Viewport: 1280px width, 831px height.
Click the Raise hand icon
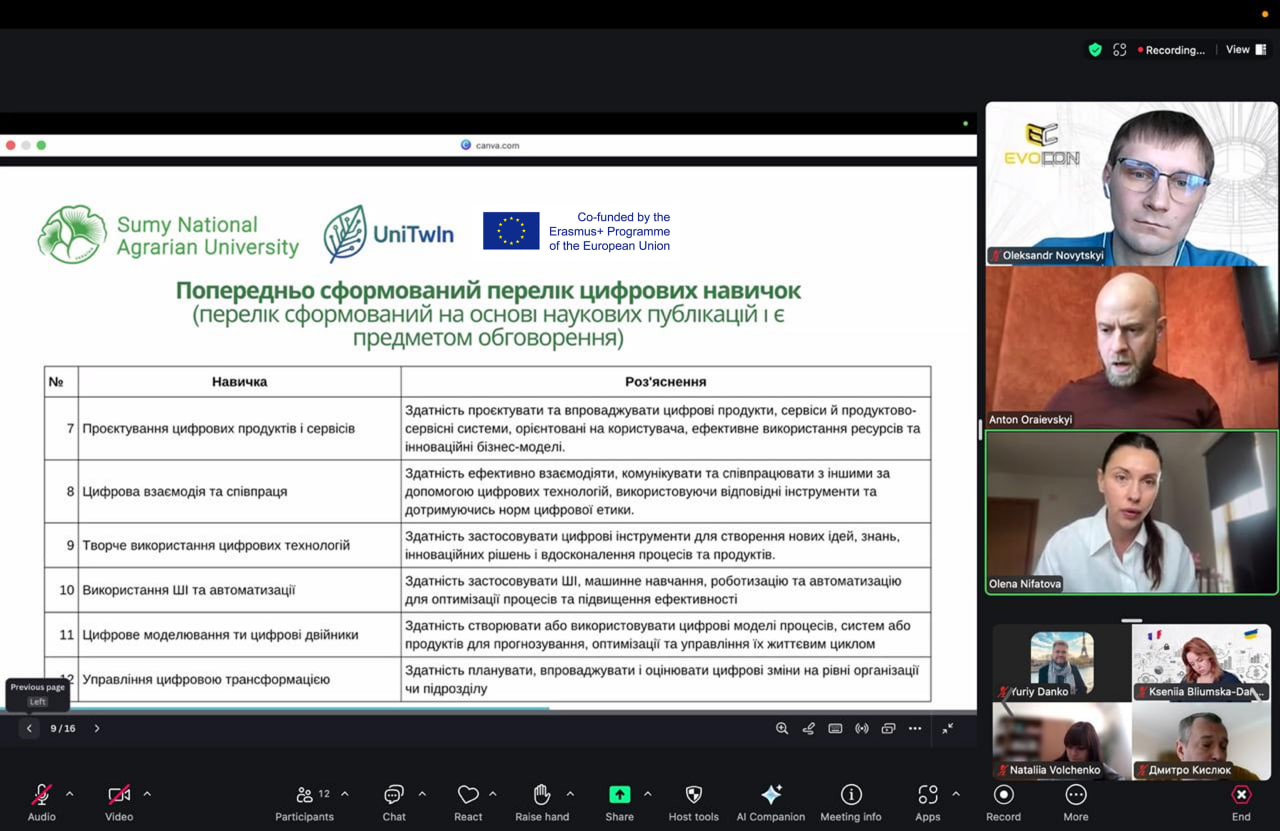pos(542,794)
